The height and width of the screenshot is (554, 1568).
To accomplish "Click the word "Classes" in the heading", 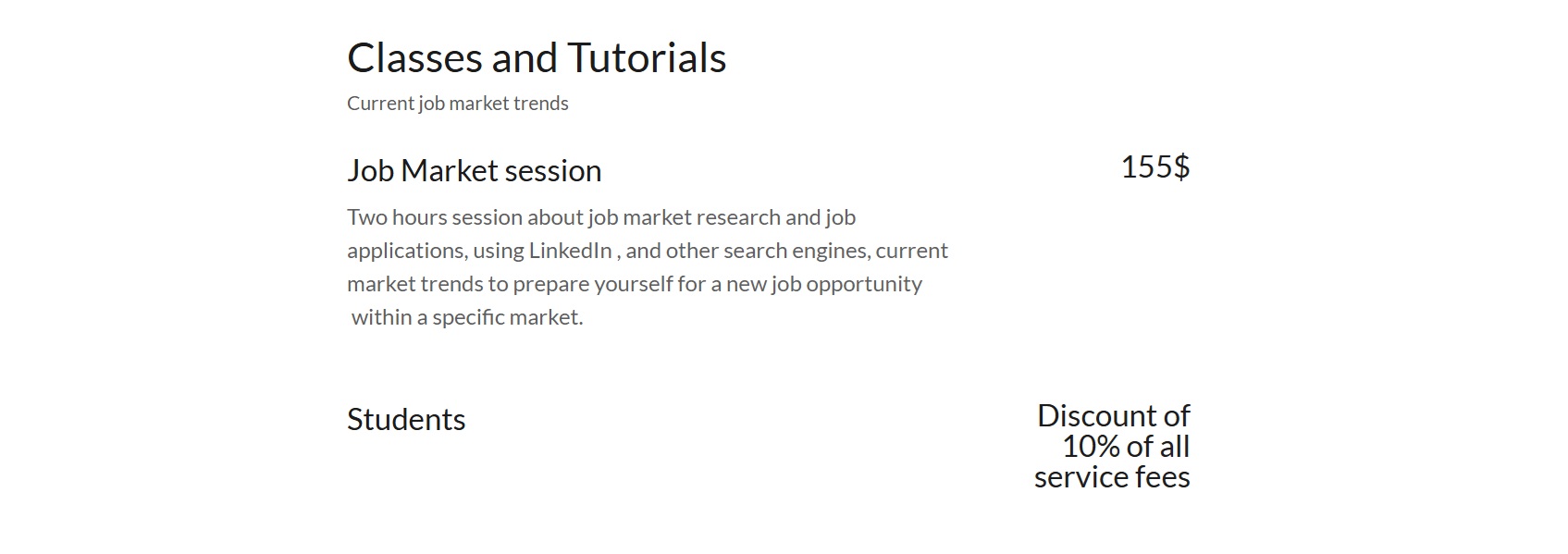I will pyautogui.click(x=414, y=57).
